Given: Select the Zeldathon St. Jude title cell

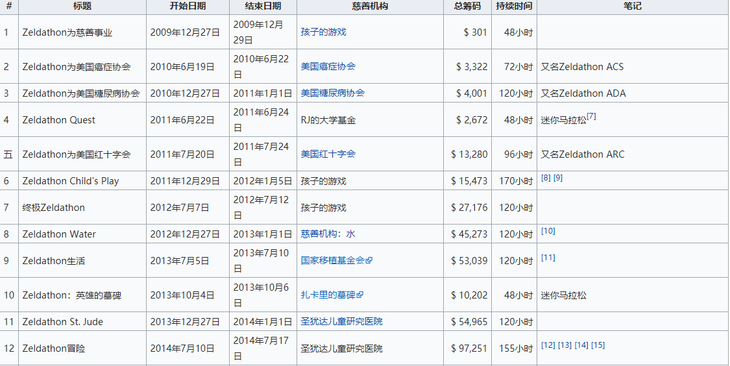Looking at the screenshot, I should (82, 321).
